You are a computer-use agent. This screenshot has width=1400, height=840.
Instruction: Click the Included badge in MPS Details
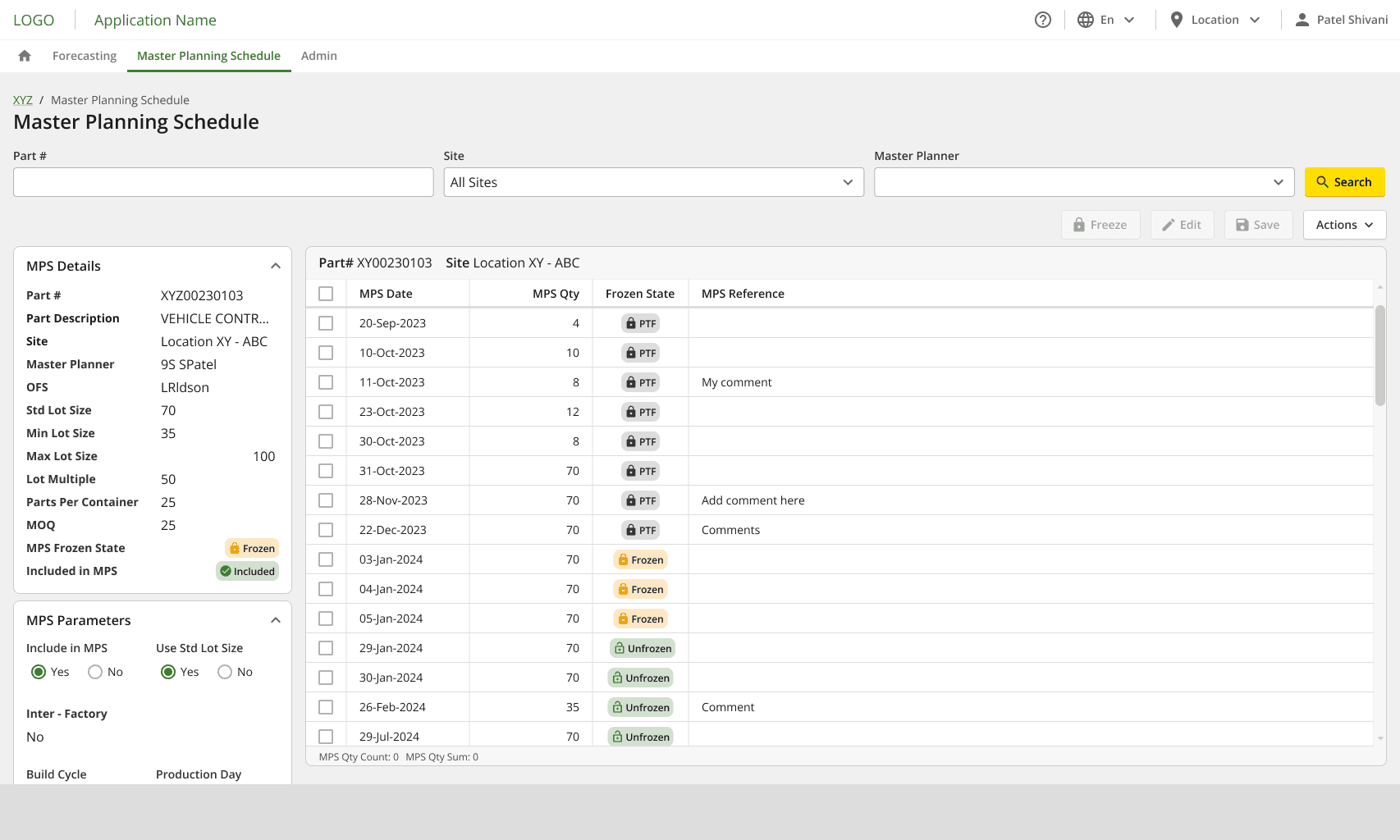pos(247,571)
